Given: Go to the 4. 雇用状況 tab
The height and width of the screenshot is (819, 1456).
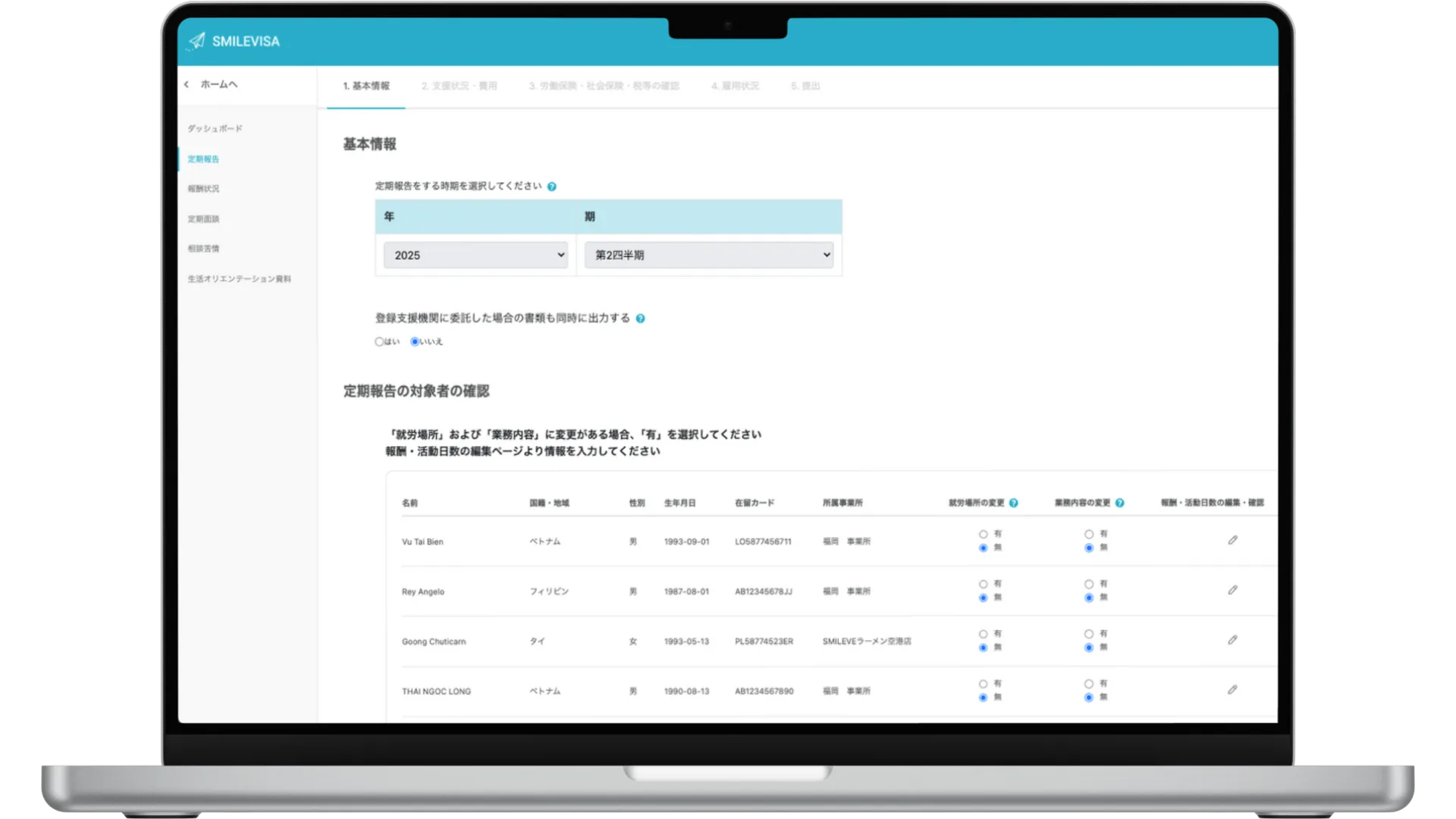Looking at the screenshot, I should (734, 86).
